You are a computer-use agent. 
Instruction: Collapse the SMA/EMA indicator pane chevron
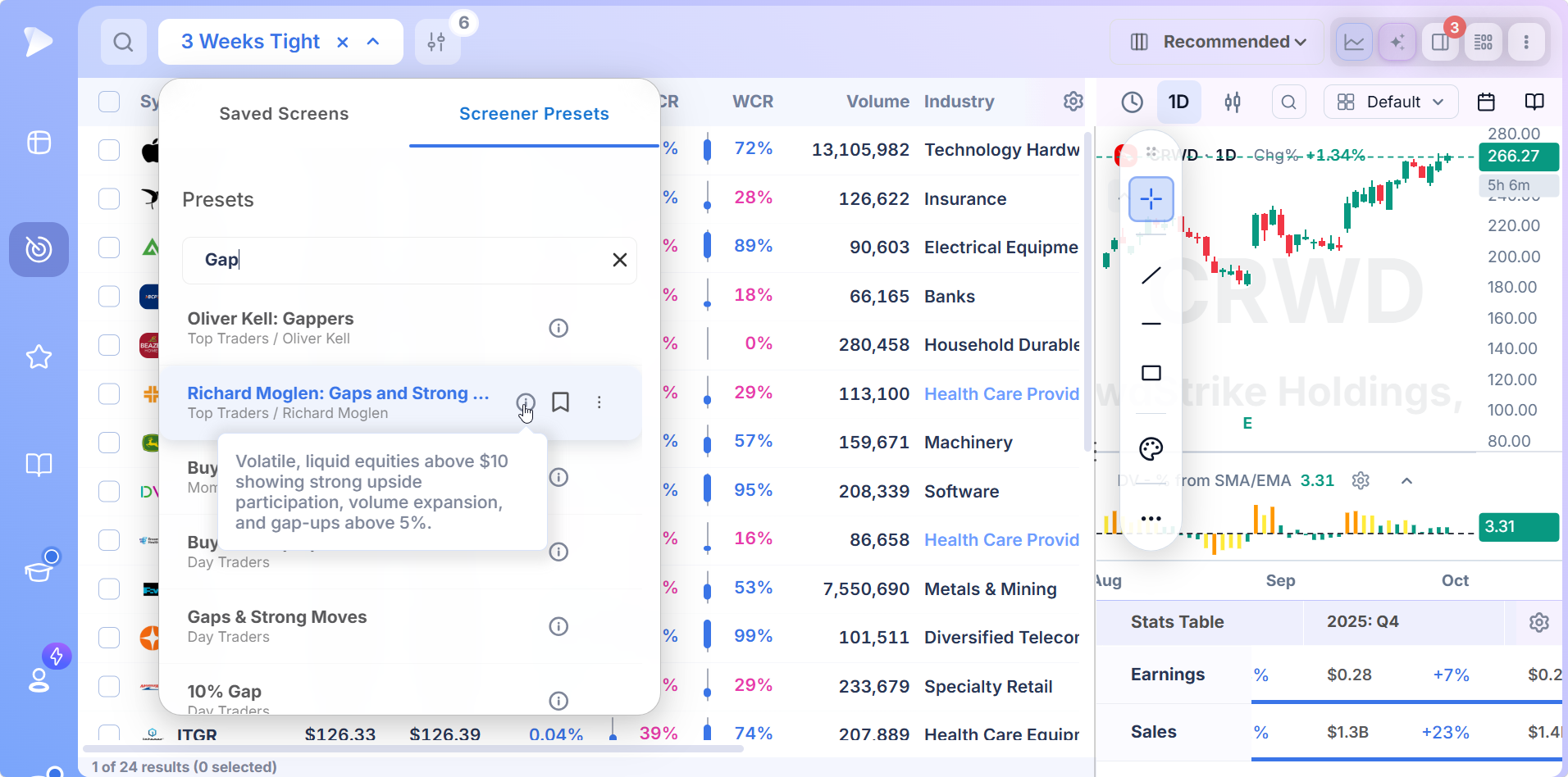click(x=1406, y=480)
